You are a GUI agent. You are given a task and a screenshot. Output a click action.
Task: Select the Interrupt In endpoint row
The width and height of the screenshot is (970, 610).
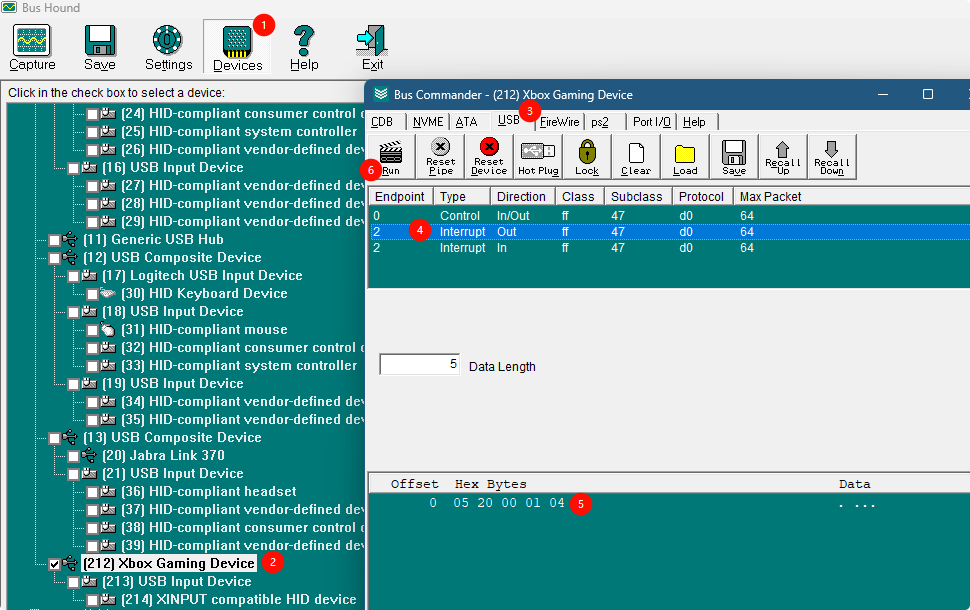click(x=668, y=247)
